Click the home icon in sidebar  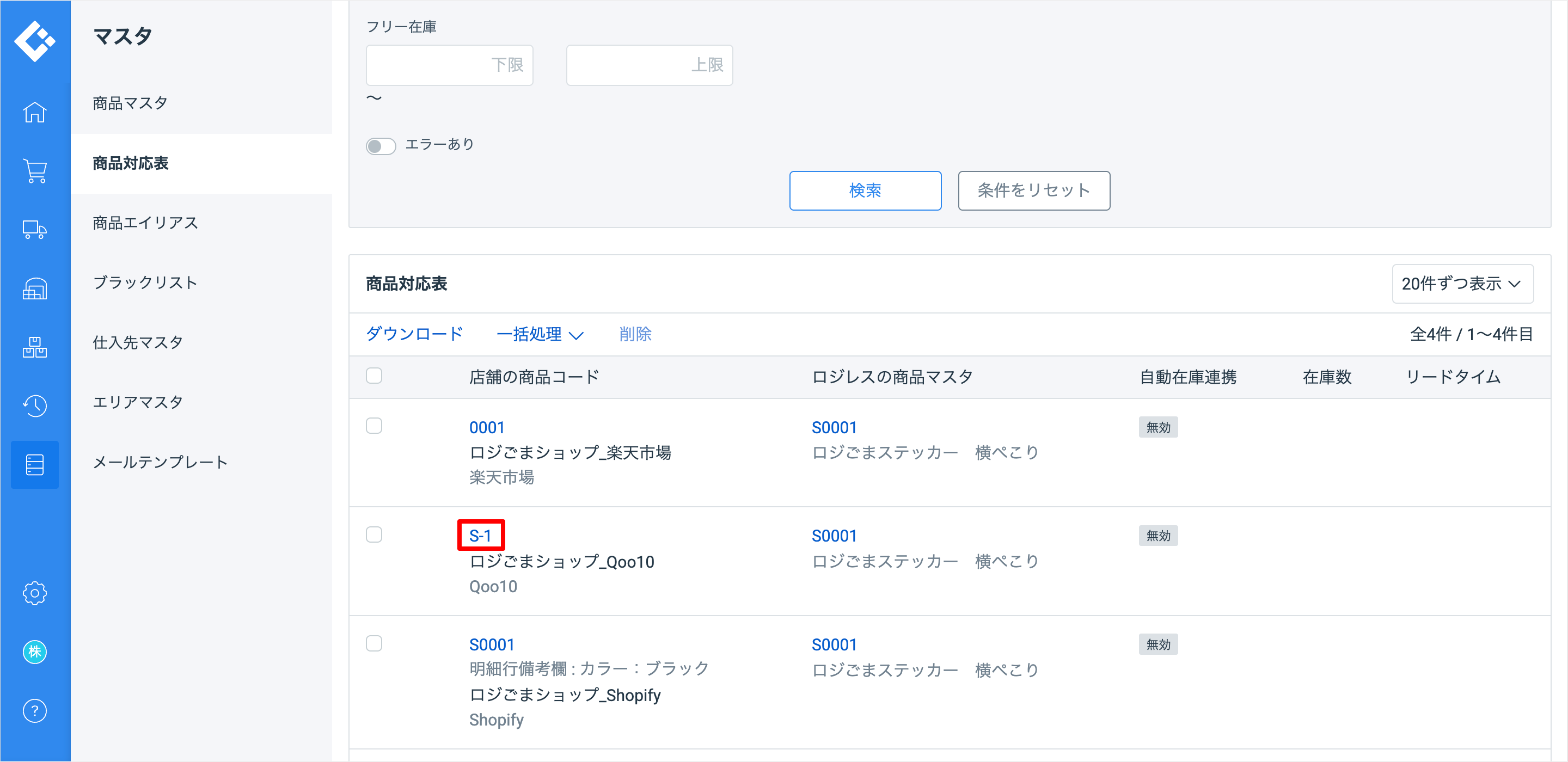35,112
